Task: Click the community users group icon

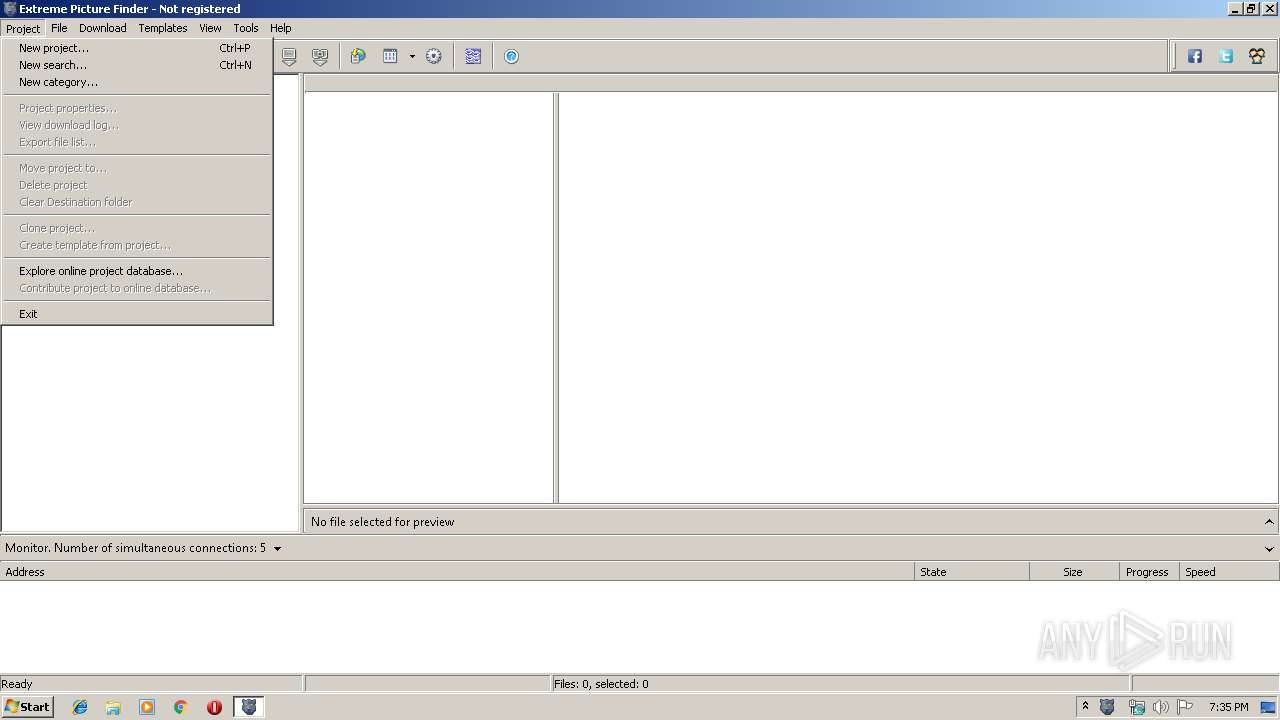Action: pyautogui.click(x=1257, y=57)
